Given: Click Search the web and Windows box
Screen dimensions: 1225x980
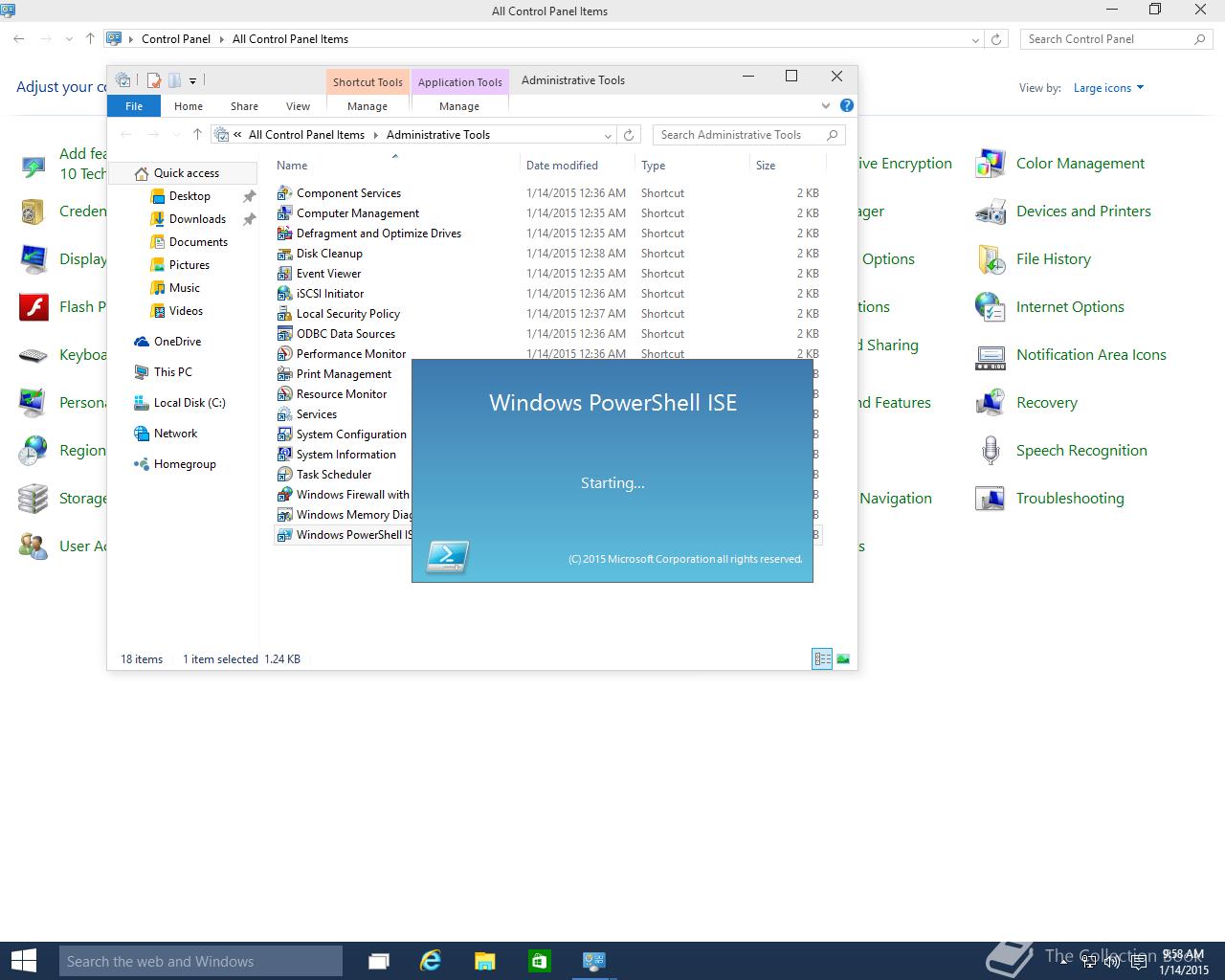Looking at the screenshot, I should tap(201, 961).
